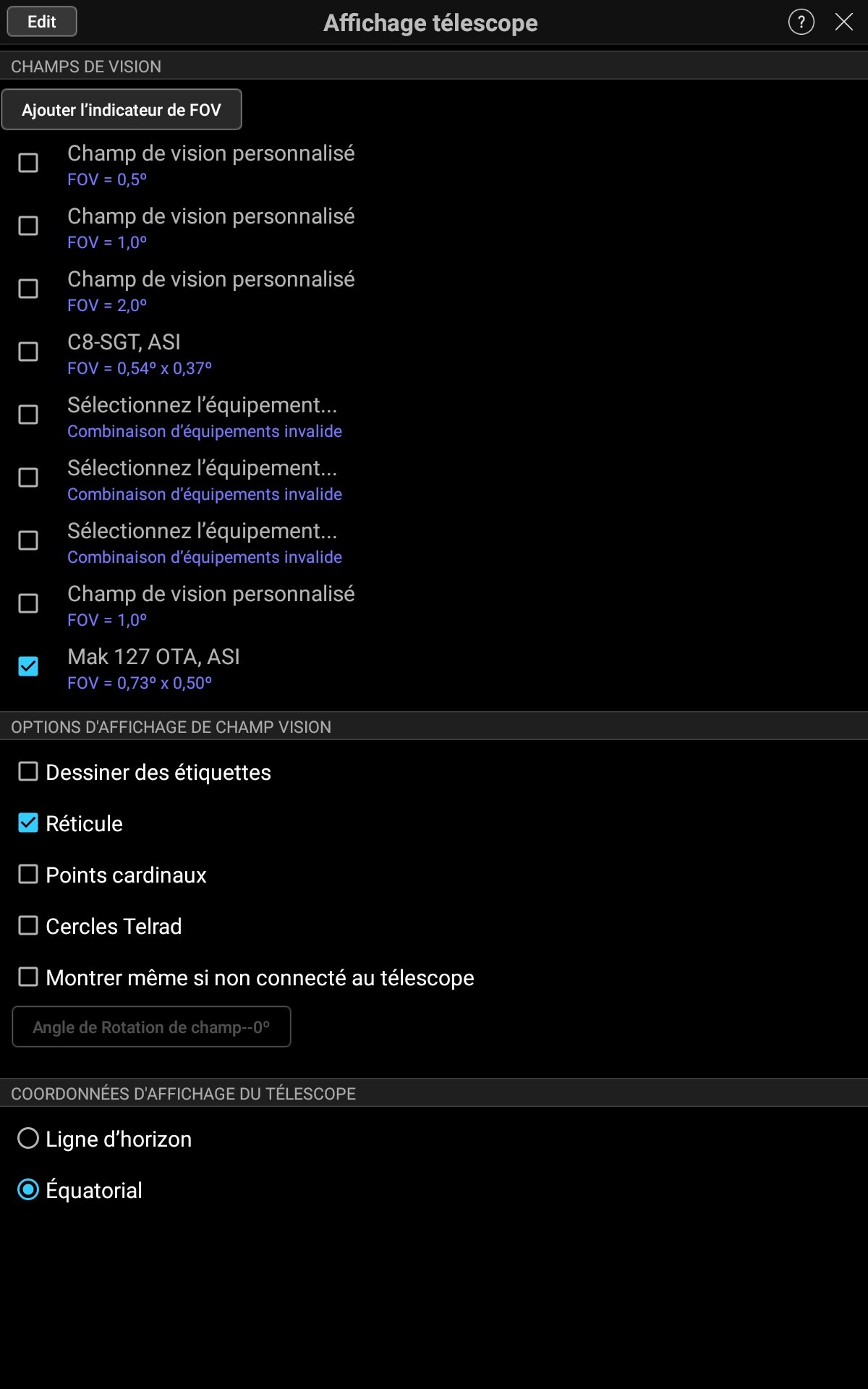This screenshot has height=1389, width=868.
Task: Open the Mak 127 OTA, ASI entry
Action: coord(153,668)
